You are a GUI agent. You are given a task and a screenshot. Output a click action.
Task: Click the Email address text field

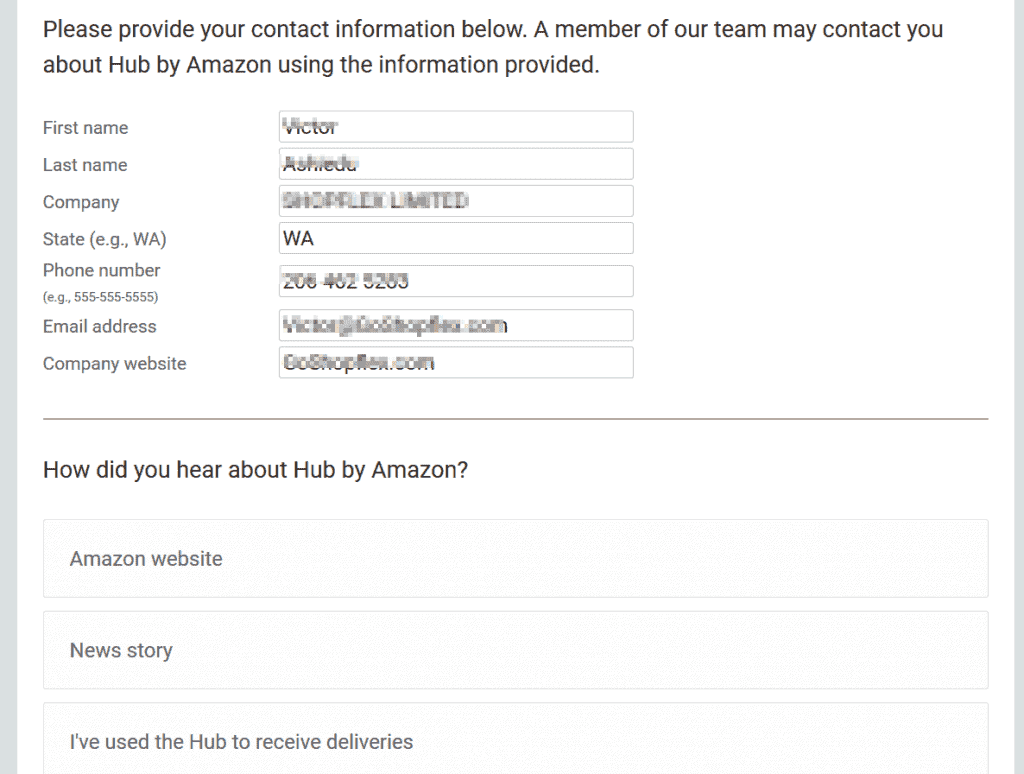456,325
